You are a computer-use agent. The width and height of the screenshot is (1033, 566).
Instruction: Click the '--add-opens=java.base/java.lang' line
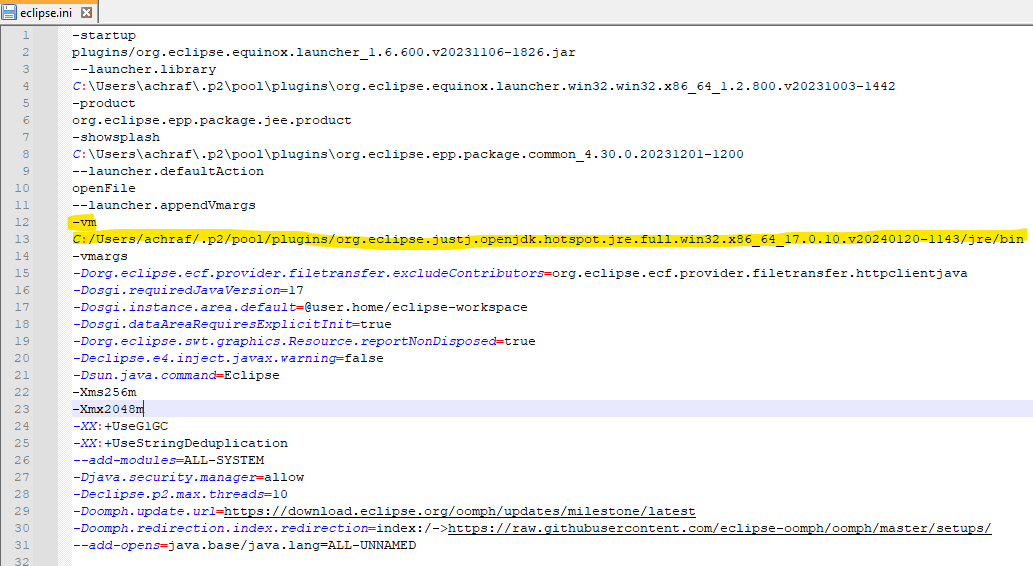click(x=244, y=546)
